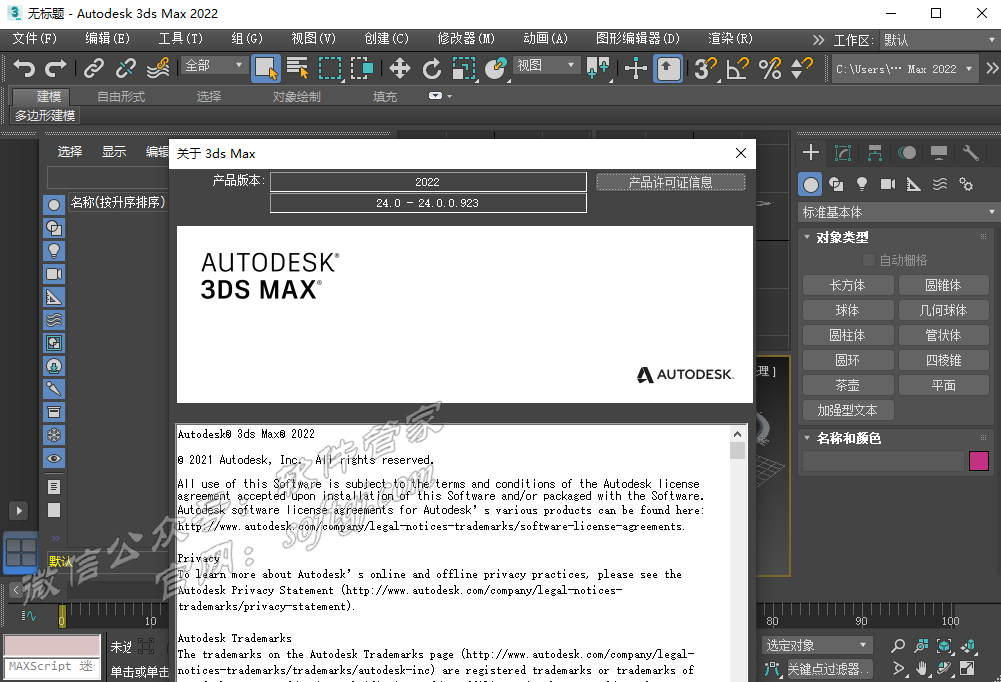Open the 标准基本体 dropdown
Screen dimensions: 1001x682
898,212
